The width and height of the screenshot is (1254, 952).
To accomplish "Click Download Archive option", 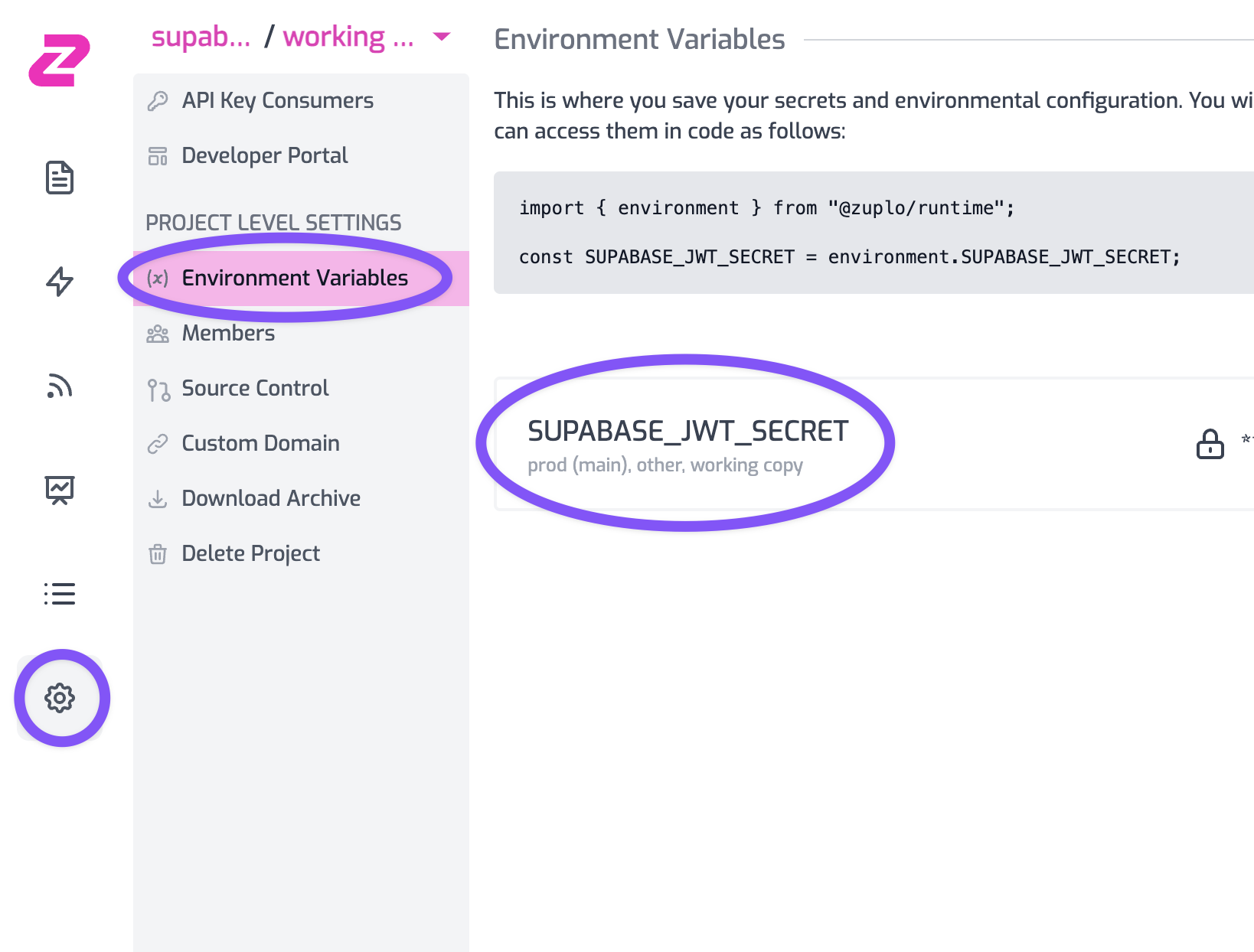I will click(x=271, y=498).
